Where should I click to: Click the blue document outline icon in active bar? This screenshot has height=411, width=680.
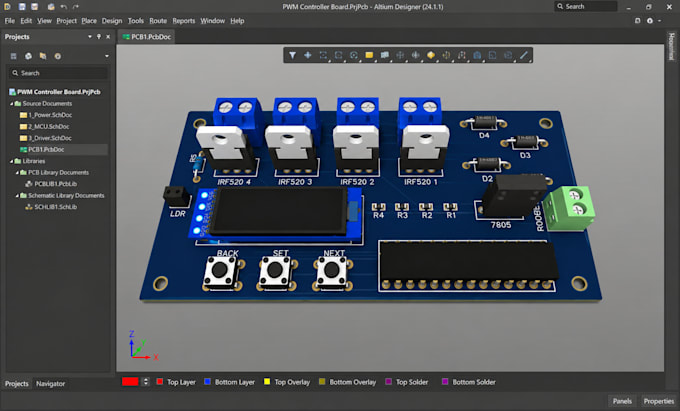pyautogui.click(x=493, y=55)
